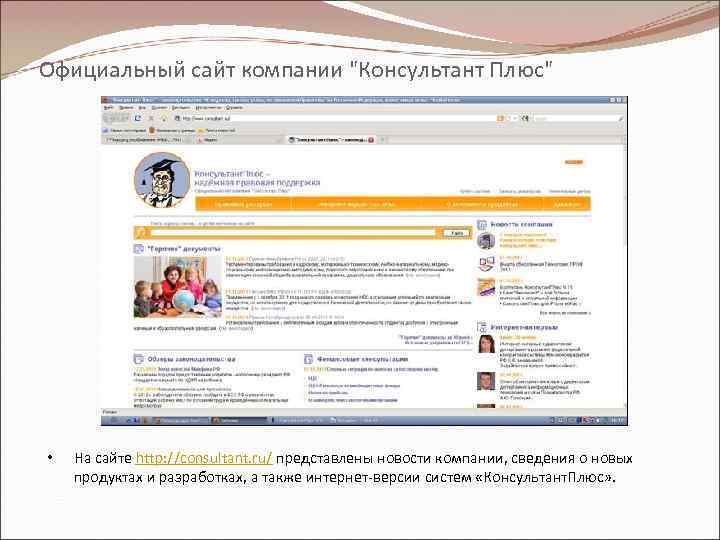Open the Справка menu
The height and width of the screenshot is (540, 720).
pyautogui.click(x=235, y=107)
